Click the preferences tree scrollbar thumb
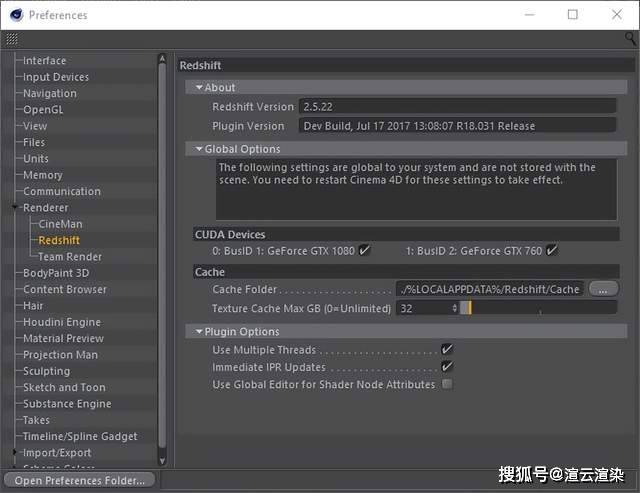640x493 pixels. 162,255
